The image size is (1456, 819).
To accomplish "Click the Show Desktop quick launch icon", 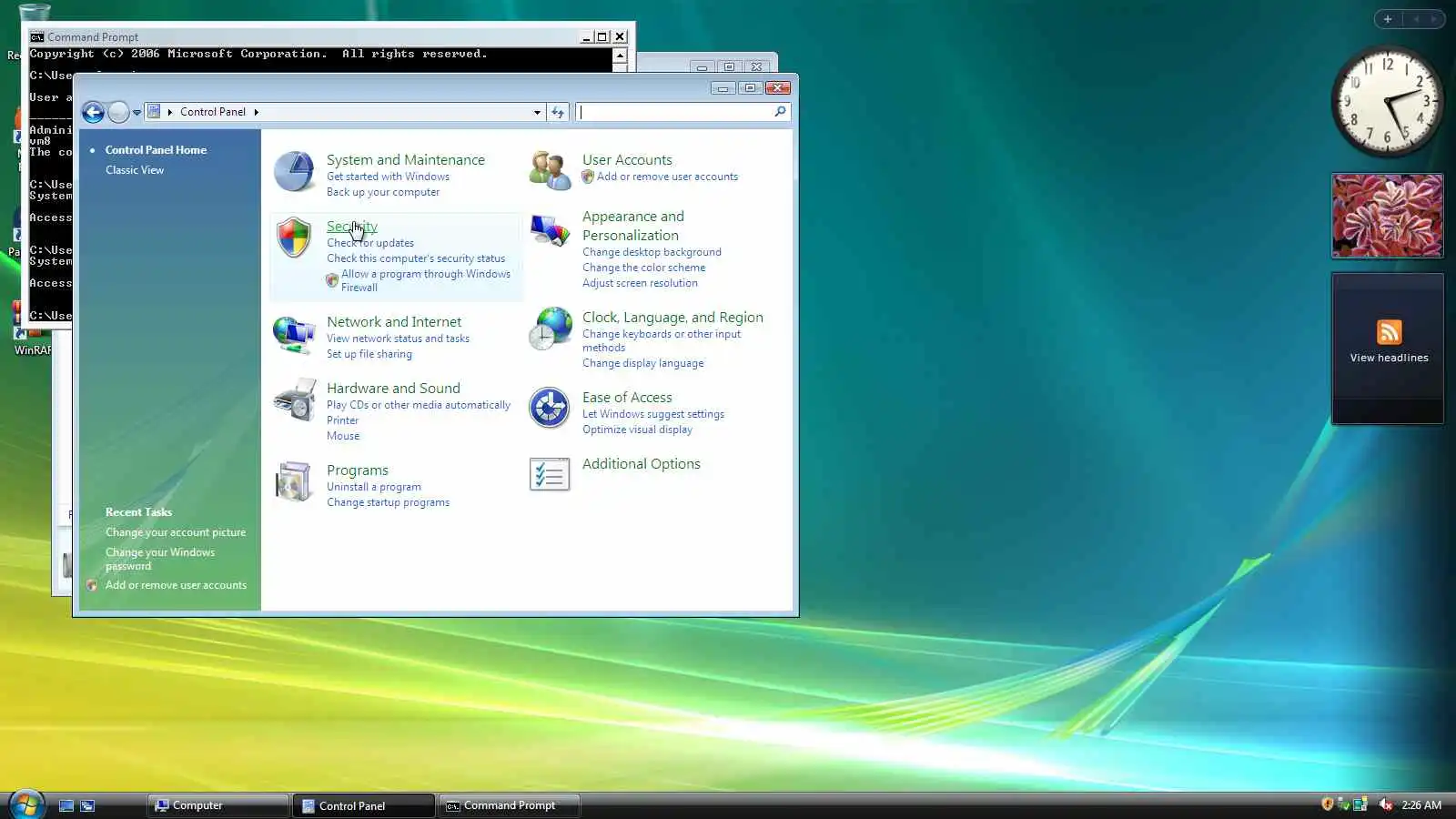I will pyautogui.click(x=66, y=805).
